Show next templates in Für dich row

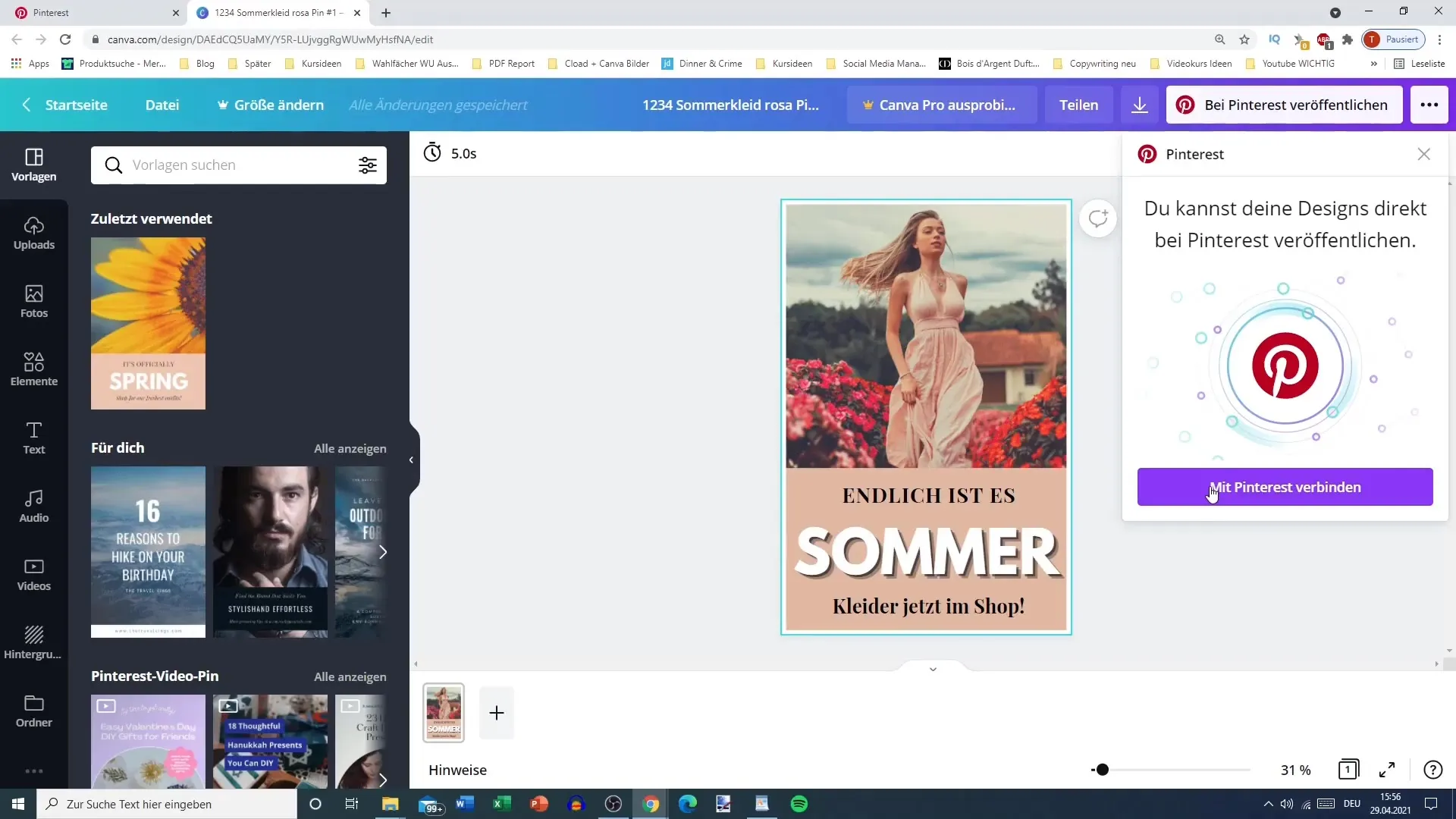click(x=383, y=552)
